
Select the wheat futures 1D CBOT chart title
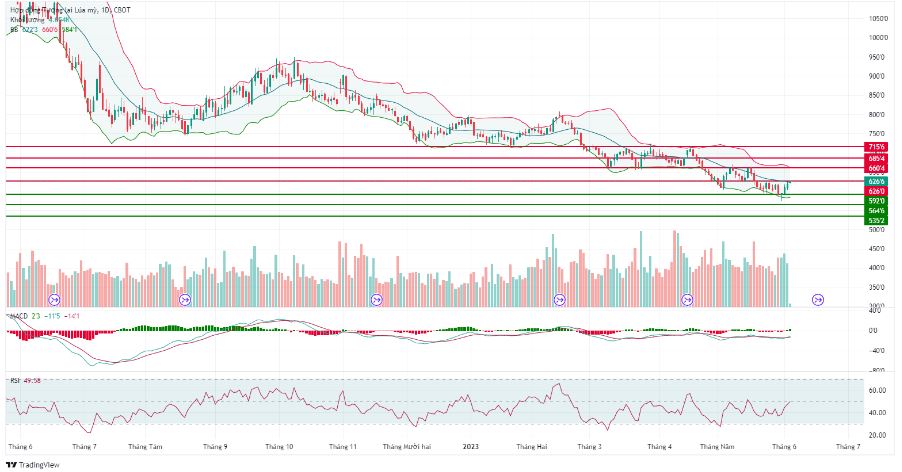click(70, 10)
